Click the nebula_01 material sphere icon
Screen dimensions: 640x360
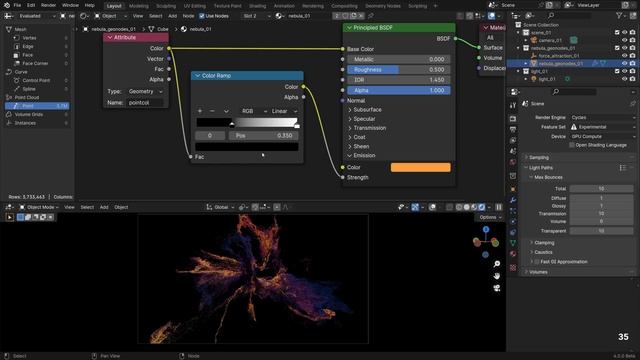click(x=279, y=16)
